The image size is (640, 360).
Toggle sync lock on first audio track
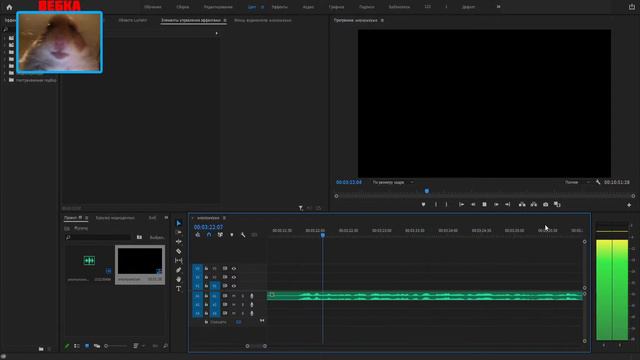click(x=225, y=296)
